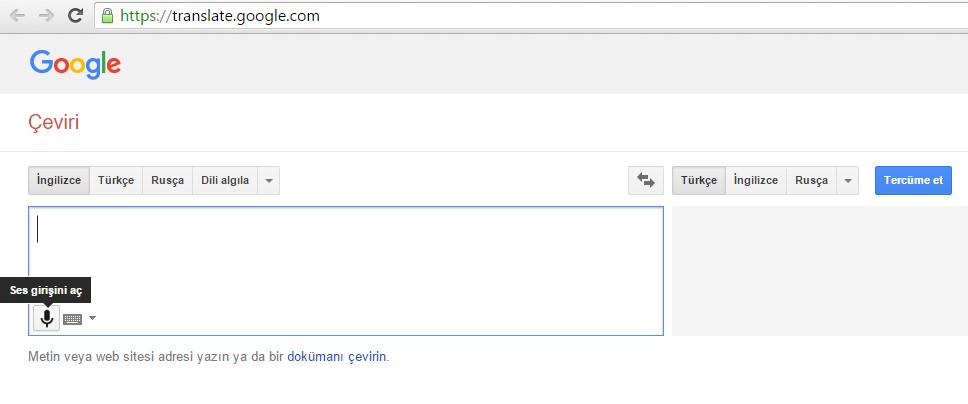Go to Google logo homepage
This screenshot has height=404, width=968.
point(75,64)
